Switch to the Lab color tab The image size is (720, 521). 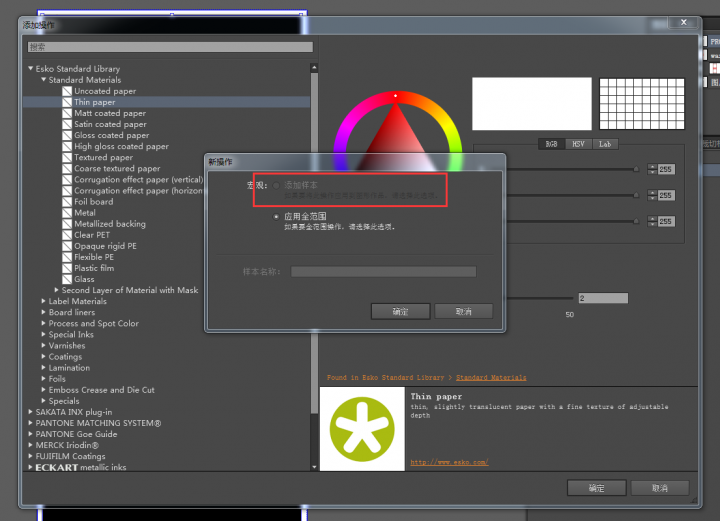[x=604, y=144]
